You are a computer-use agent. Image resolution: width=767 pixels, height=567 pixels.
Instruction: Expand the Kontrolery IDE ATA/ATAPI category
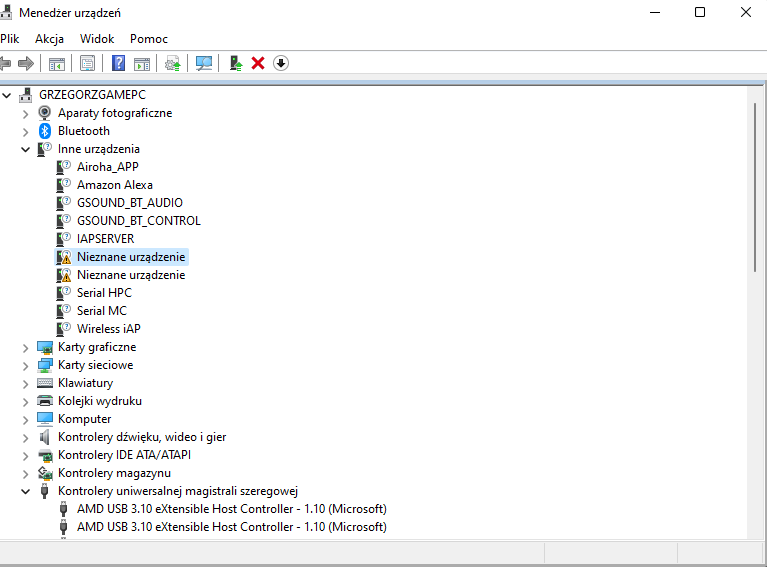click(x=25, y=456)
